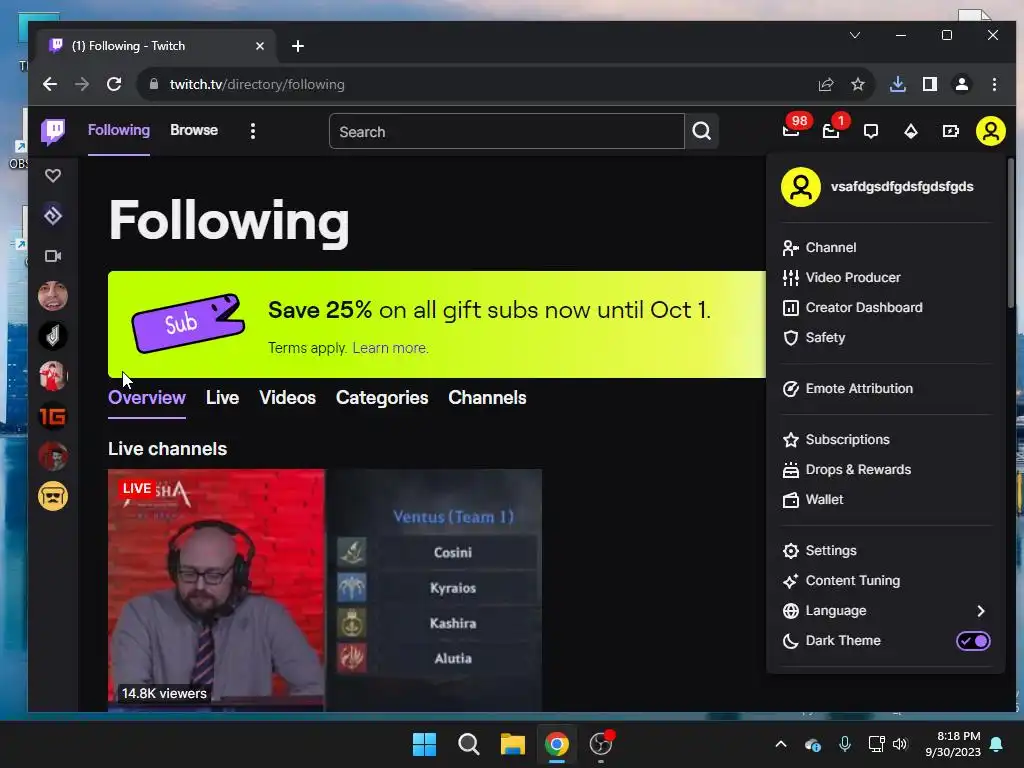Open the dark red avatar sidebar channel
1024x768 pixels.
(53, 456)
